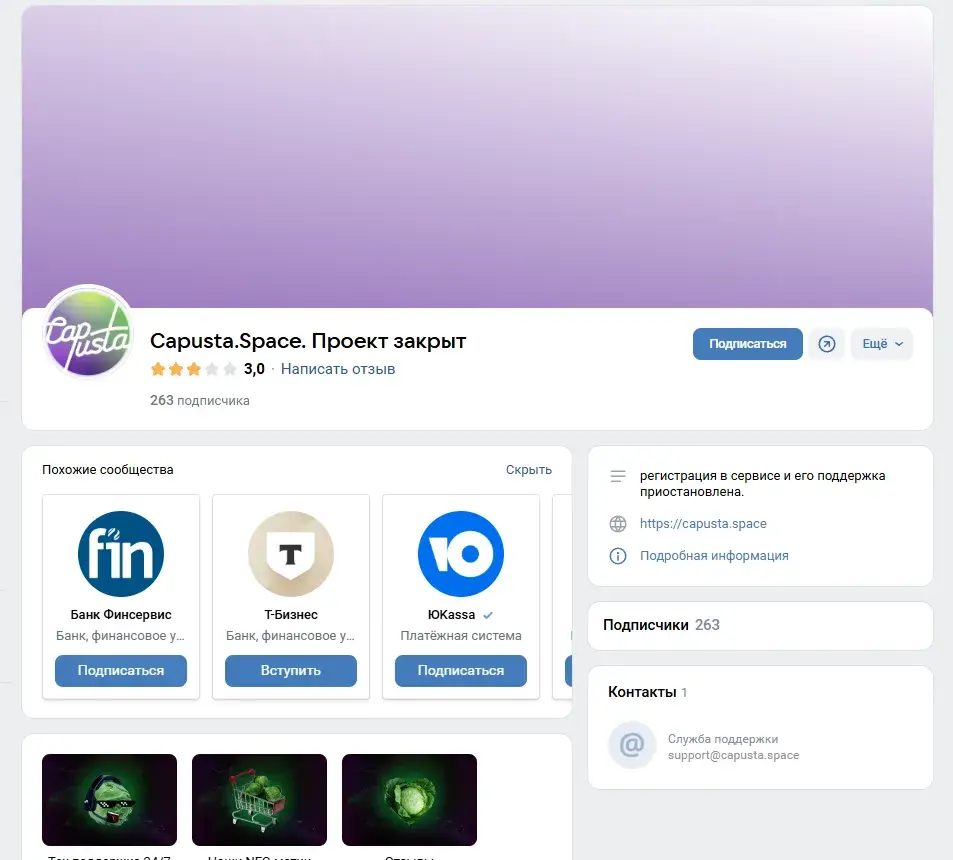Hide similar communities with Скрыть

(x=529, y=470)
